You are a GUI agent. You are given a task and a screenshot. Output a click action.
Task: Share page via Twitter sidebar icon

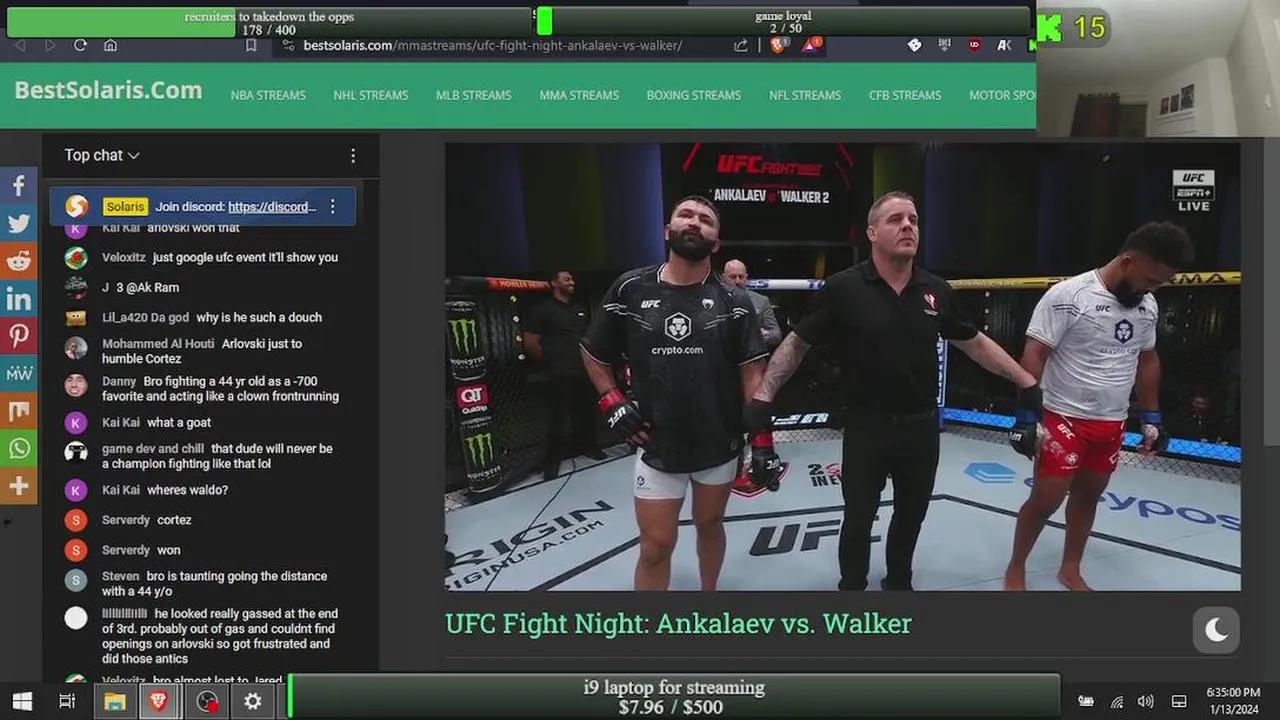[18, 223]
